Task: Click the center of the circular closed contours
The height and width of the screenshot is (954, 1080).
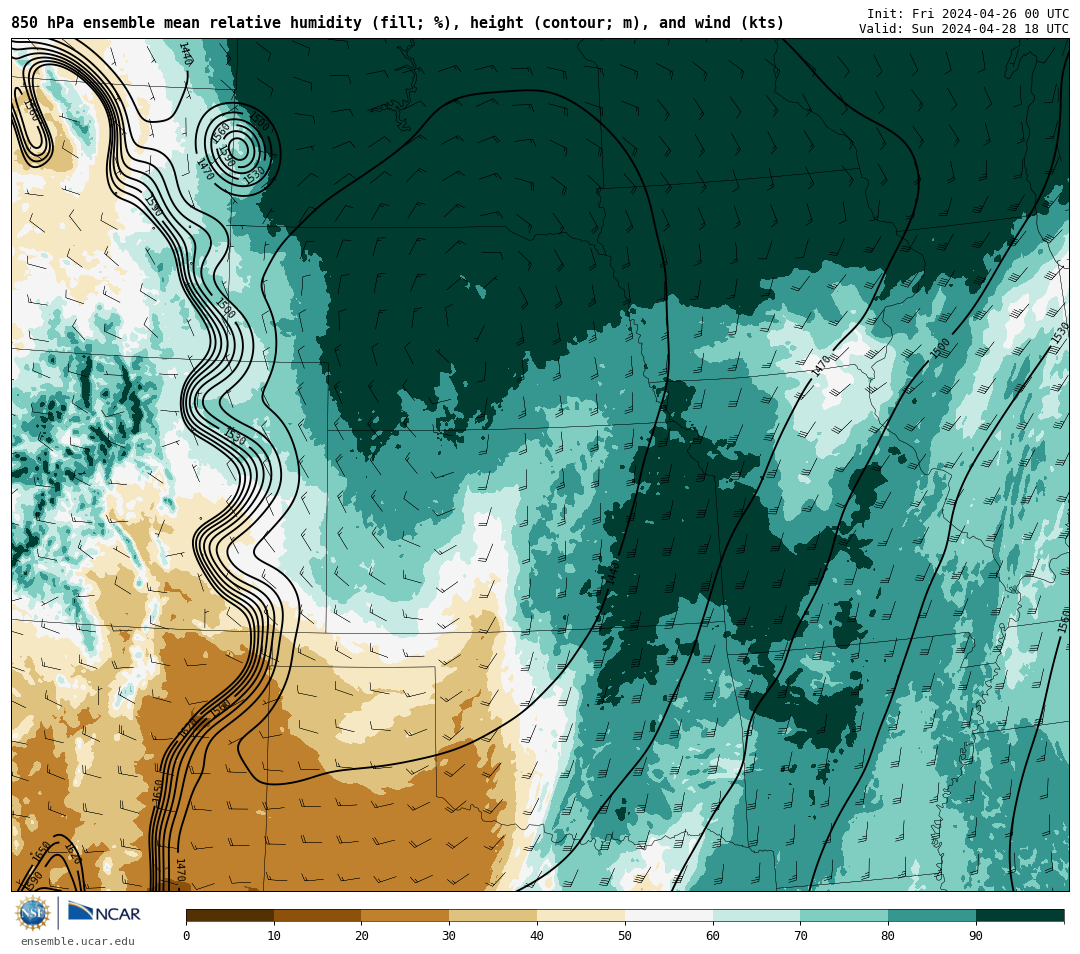Action: (238, 149)
